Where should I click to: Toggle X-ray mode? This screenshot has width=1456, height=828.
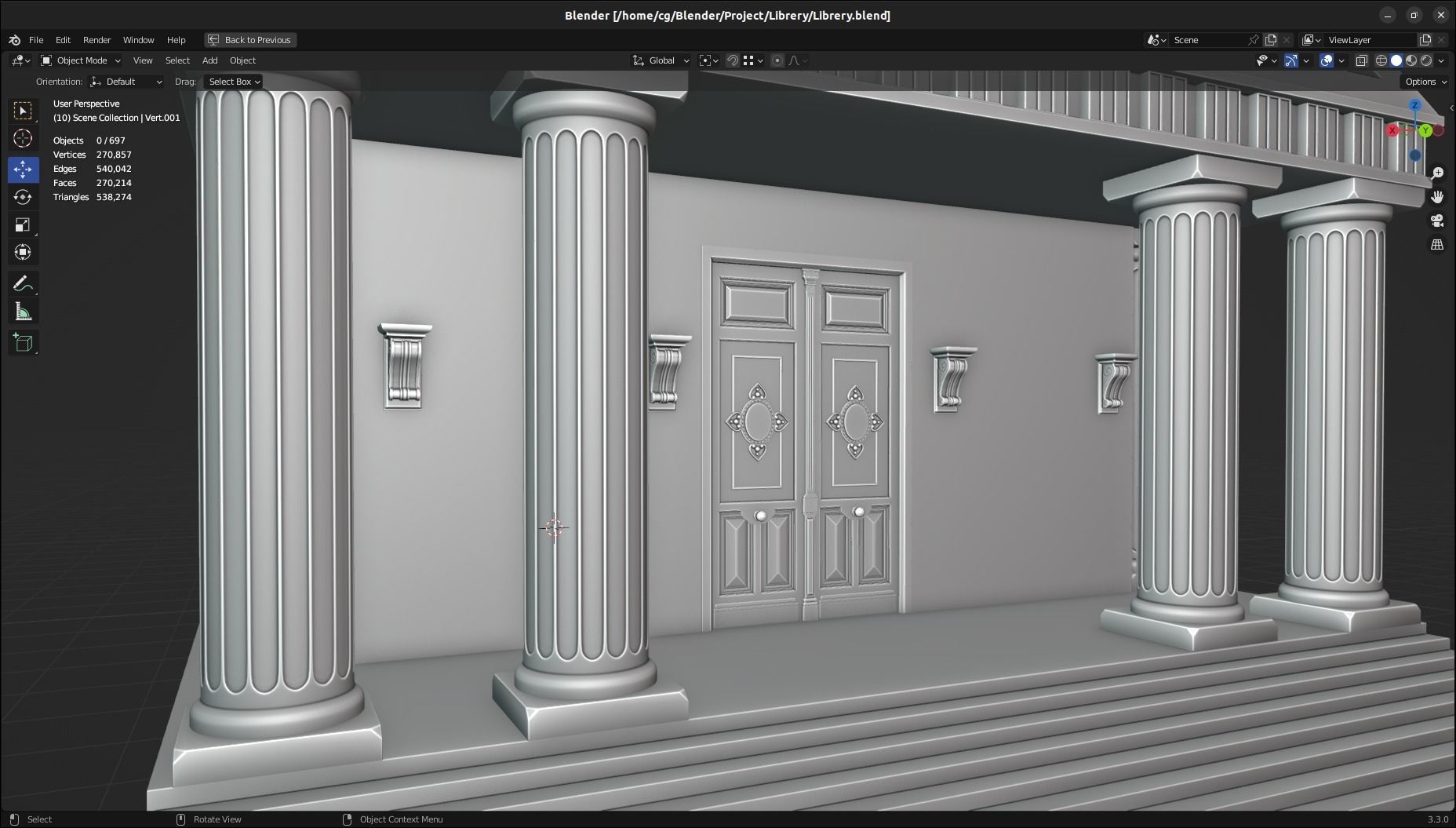pyautogui.click(x=1362, y=60)
